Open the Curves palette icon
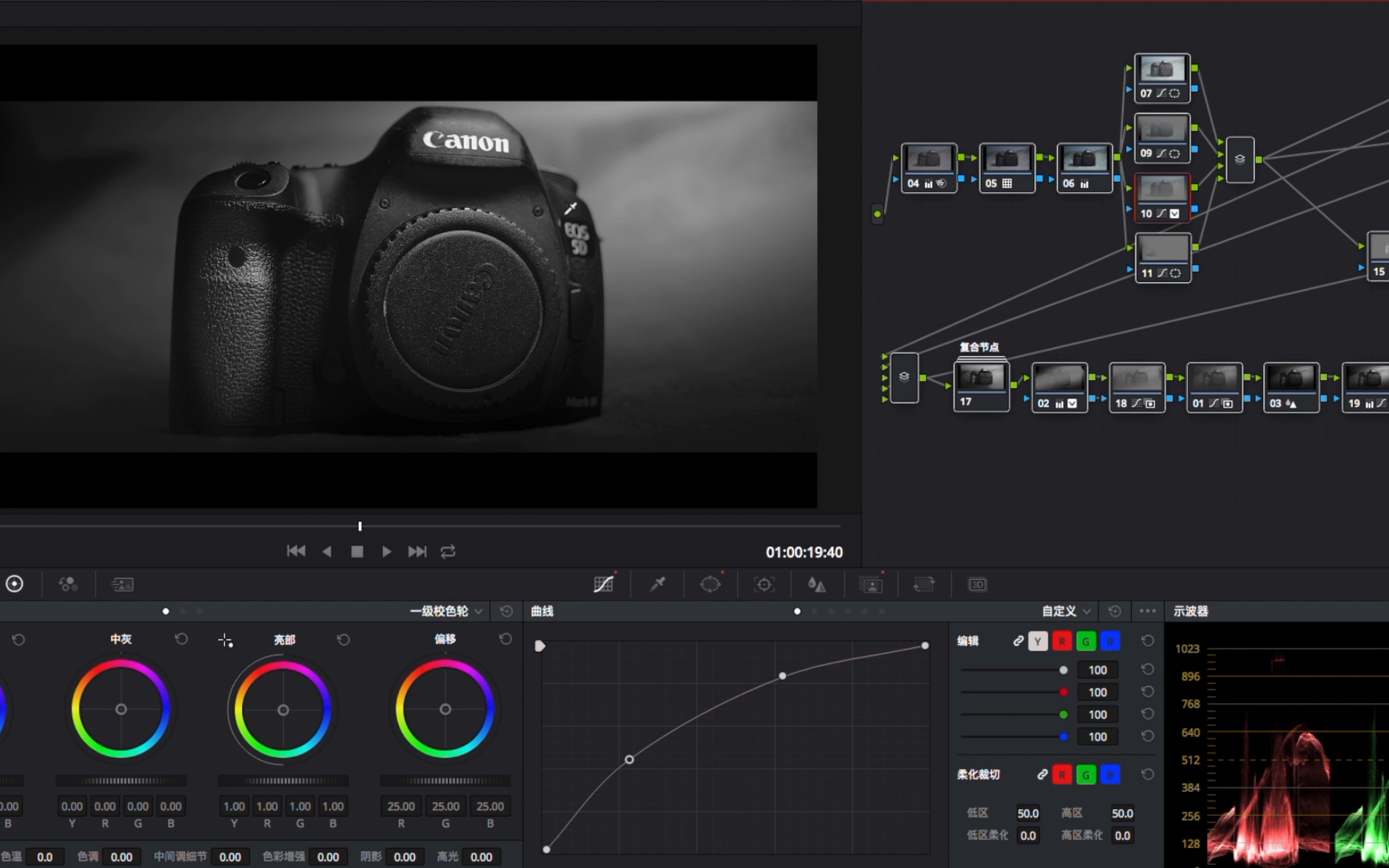 tap(603, 584)
